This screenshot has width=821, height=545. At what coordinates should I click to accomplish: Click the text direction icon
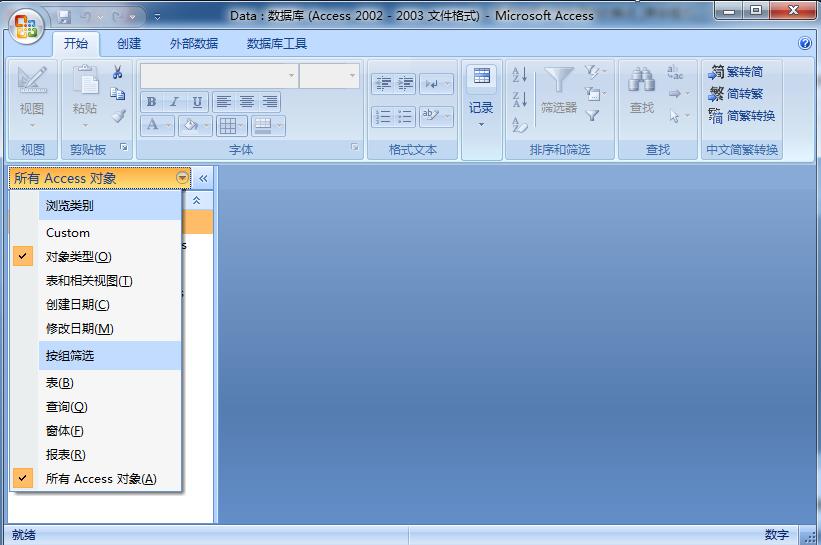436,83
